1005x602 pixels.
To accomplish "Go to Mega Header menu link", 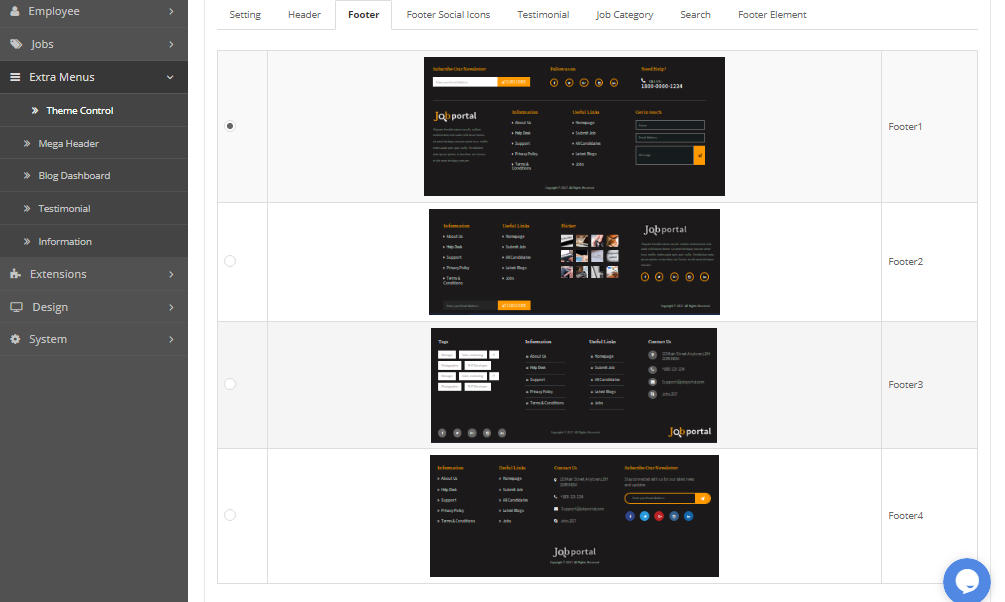I will point(68,143).
